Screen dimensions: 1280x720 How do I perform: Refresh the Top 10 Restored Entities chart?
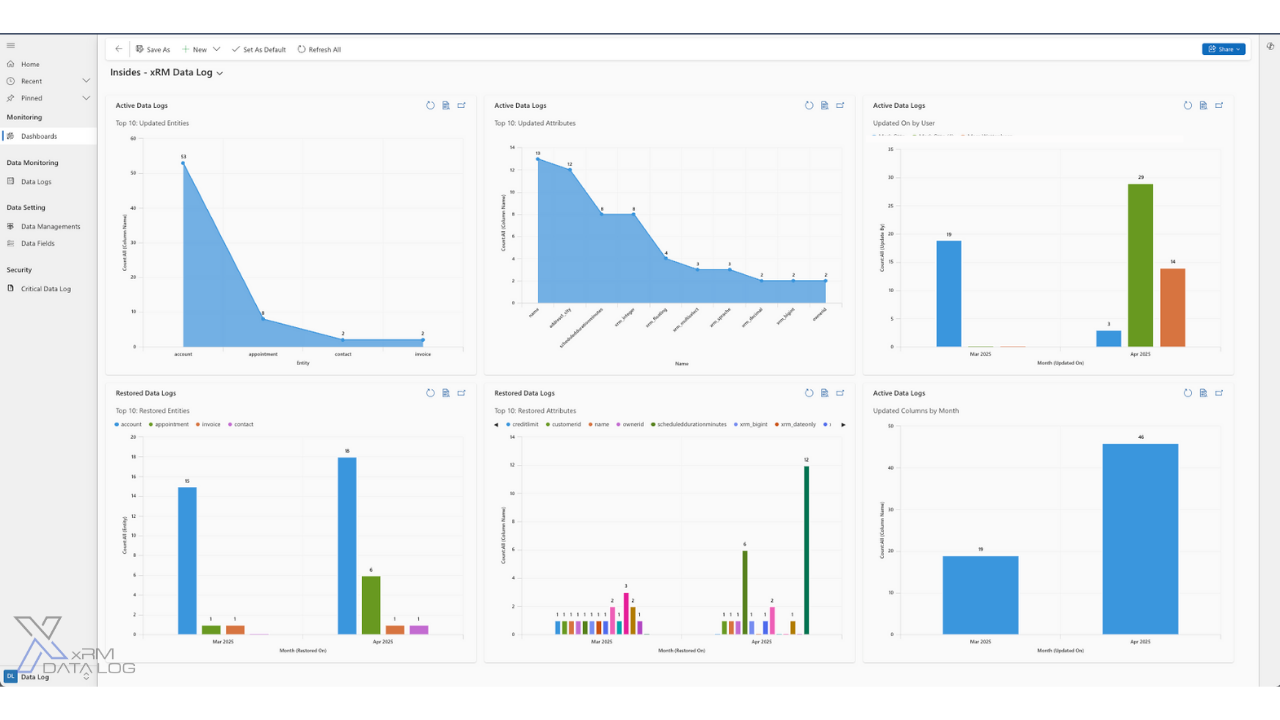click(430, 393)
